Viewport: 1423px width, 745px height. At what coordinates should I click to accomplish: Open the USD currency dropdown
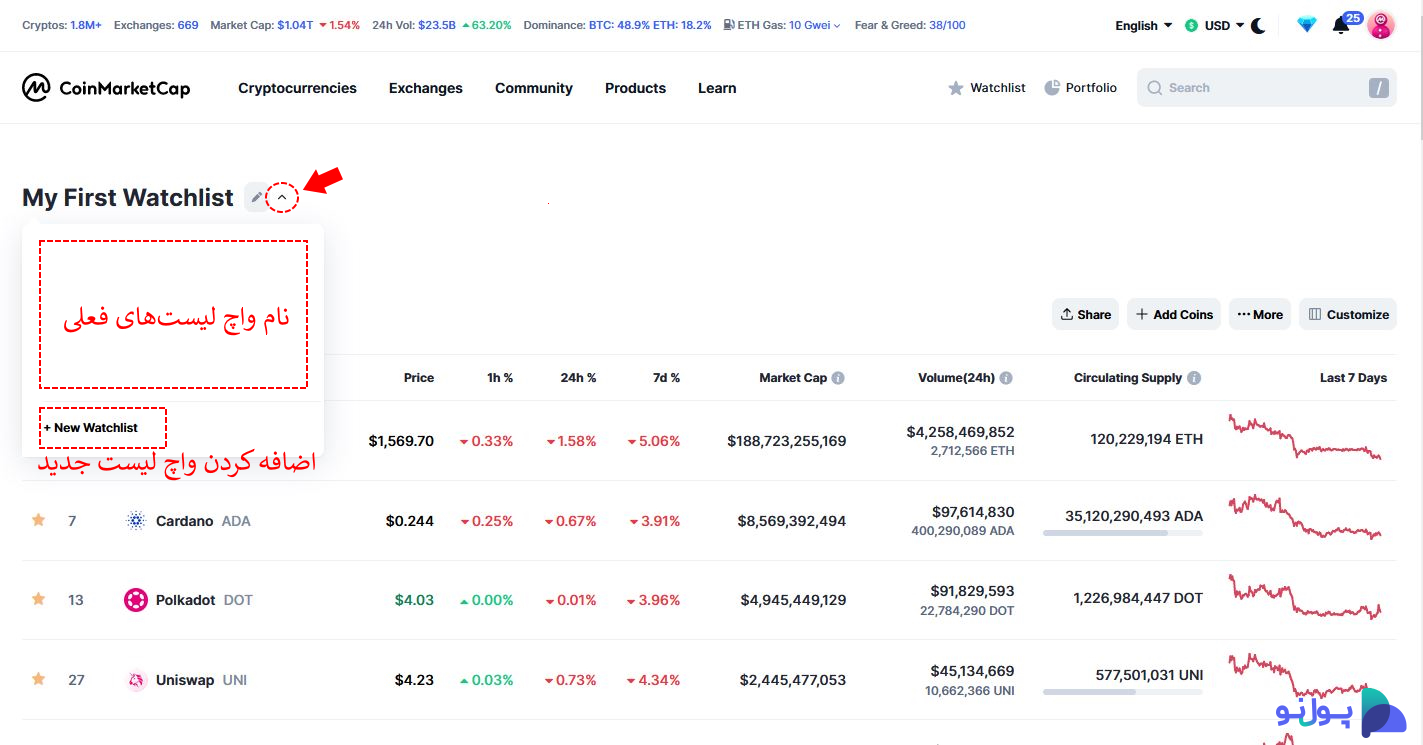coord(1215,26)
